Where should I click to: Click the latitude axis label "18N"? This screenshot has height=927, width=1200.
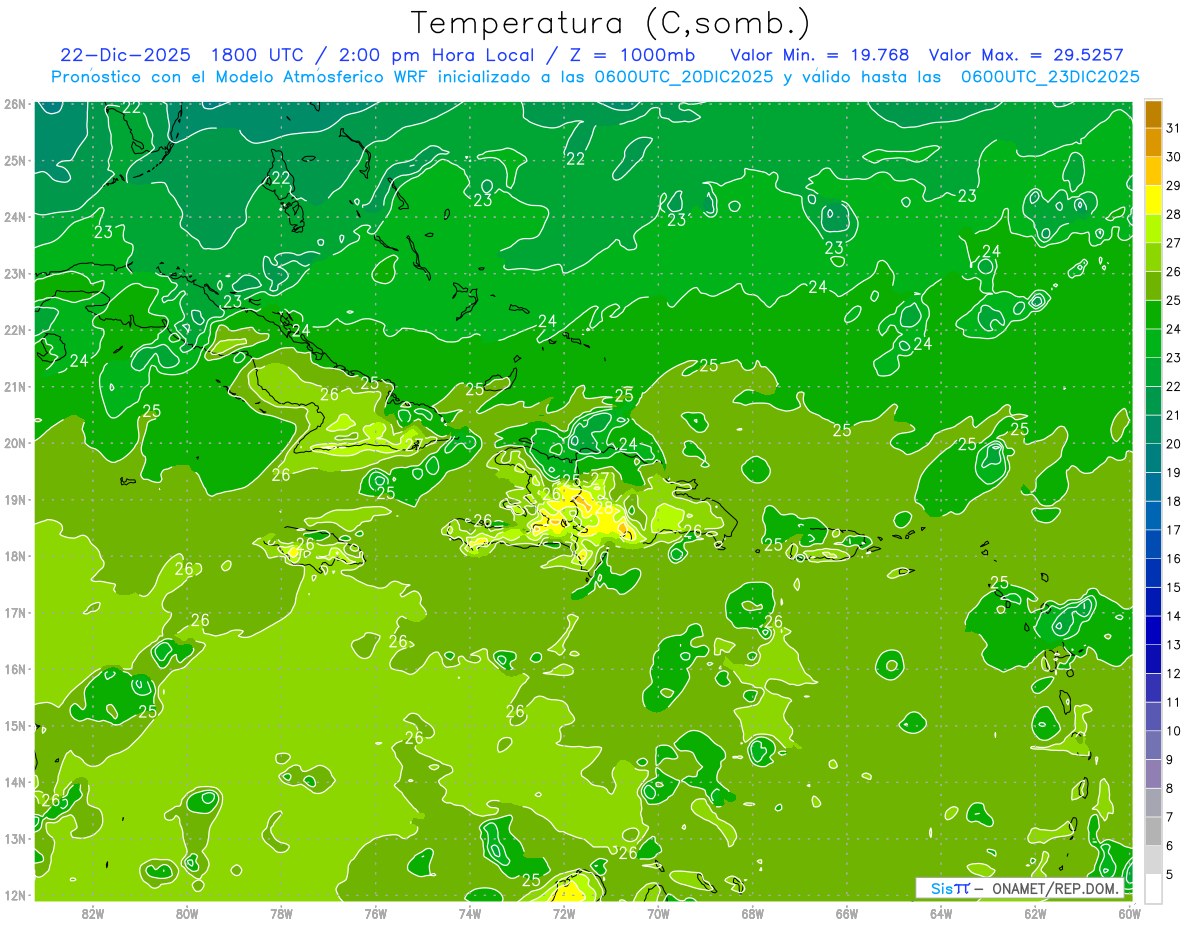pos(15,556)
